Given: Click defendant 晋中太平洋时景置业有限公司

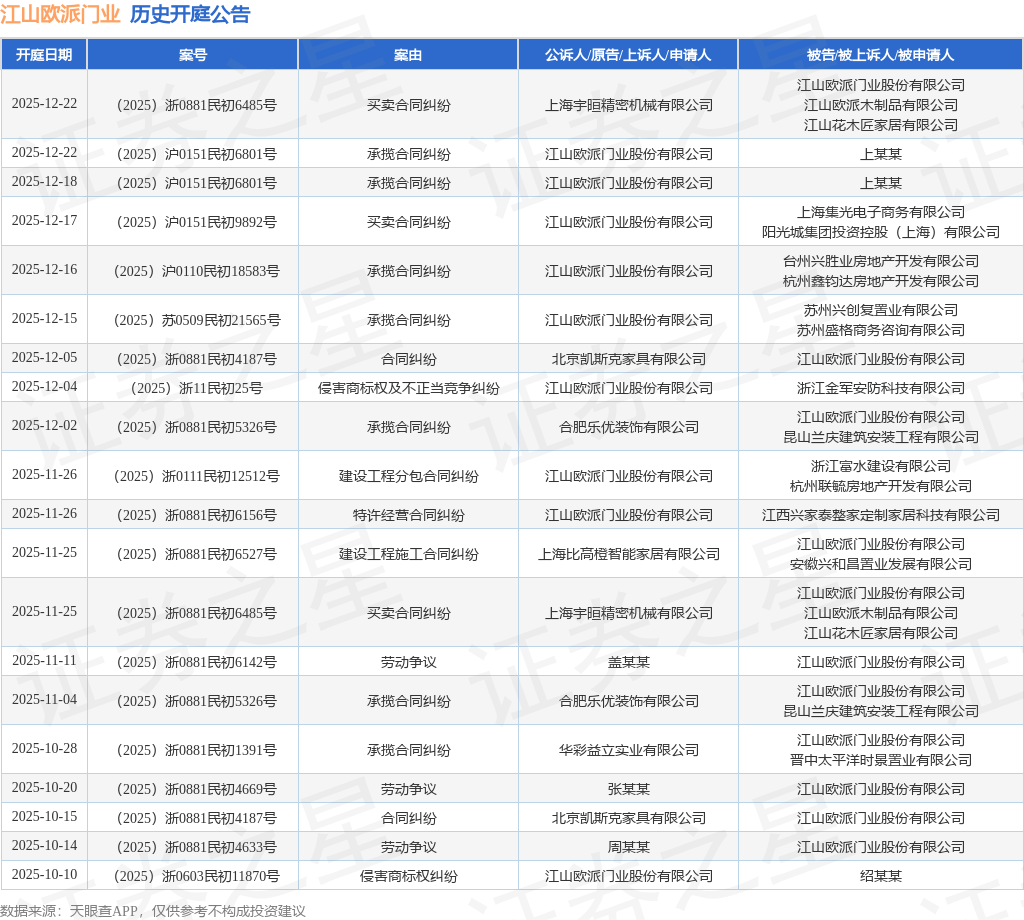Looking at the screenshot, I should point(880,760).
